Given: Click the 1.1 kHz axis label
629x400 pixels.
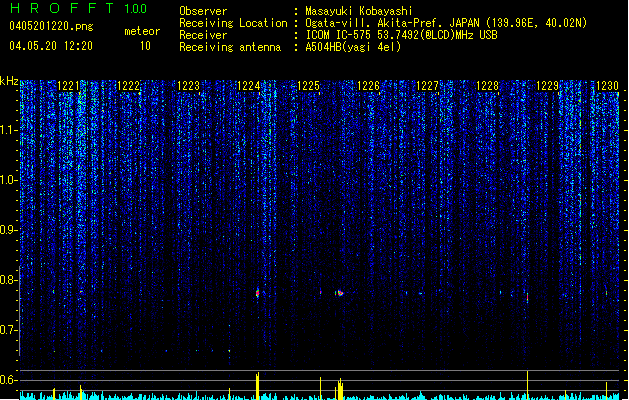Looking at the screenshot, I should (x=8, y=130).
